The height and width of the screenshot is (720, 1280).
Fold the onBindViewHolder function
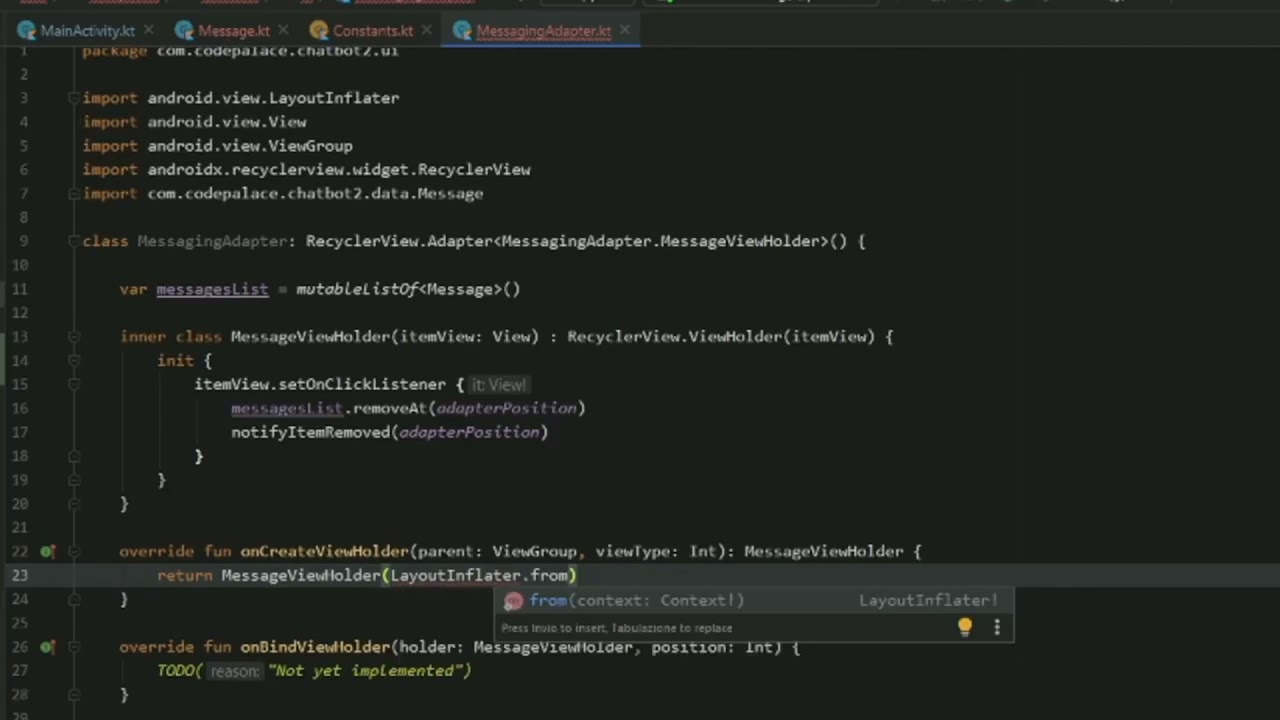pyautogui.click(x=74, y=647)
